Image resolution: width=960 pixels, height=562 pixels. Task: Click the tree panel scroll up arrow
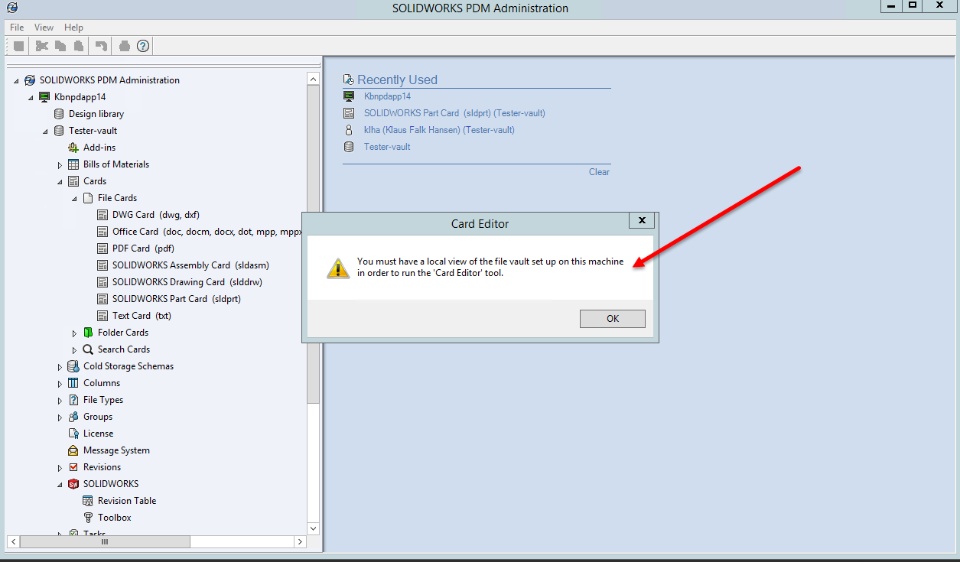pos(313,79)
